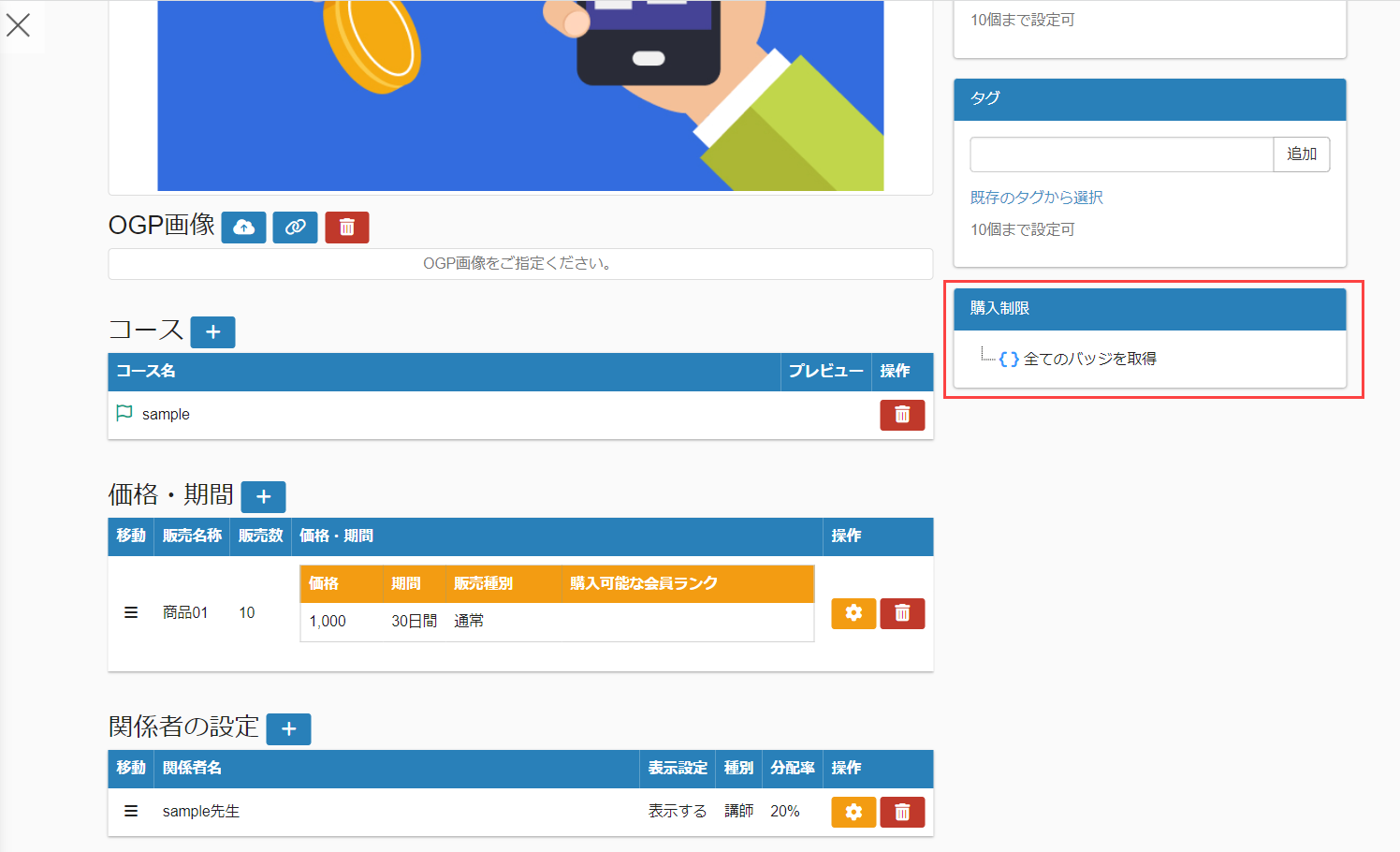Click the product banner image thumbnail
The image size is (1400, 852).
pyautogui.click(x=520, y=94)
